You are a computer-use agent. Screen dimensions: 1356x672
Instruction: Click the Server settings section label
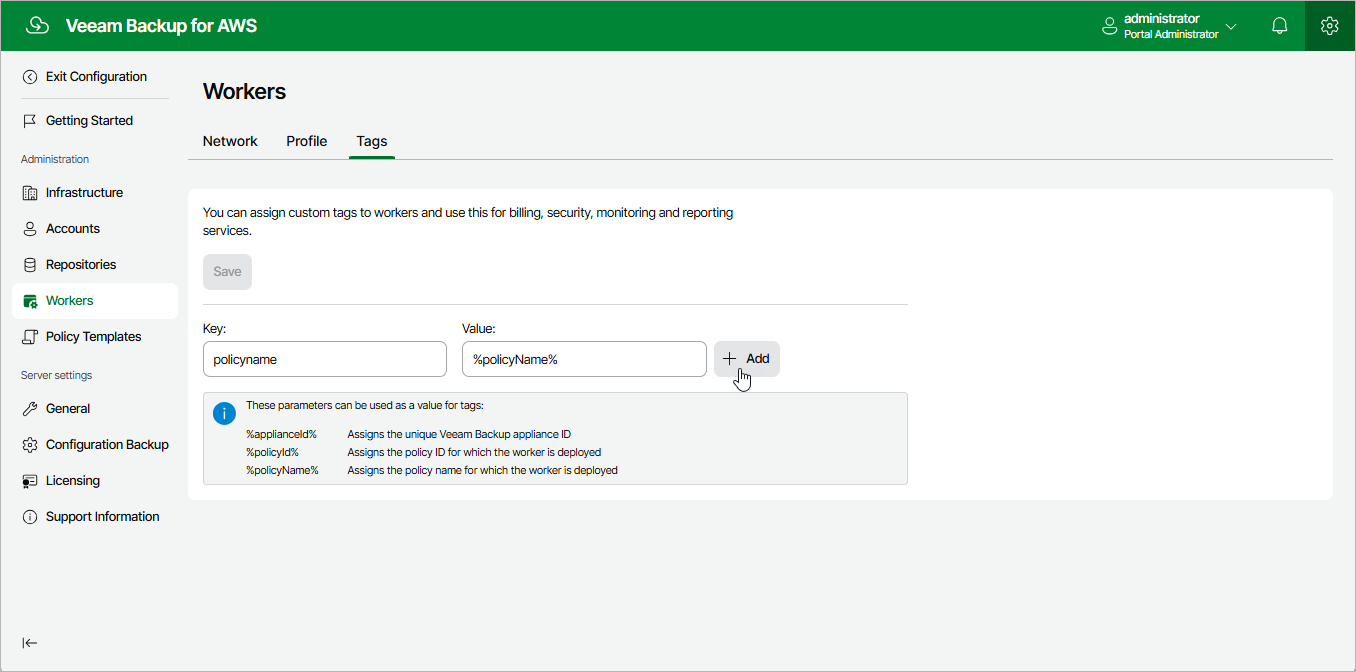56,375
